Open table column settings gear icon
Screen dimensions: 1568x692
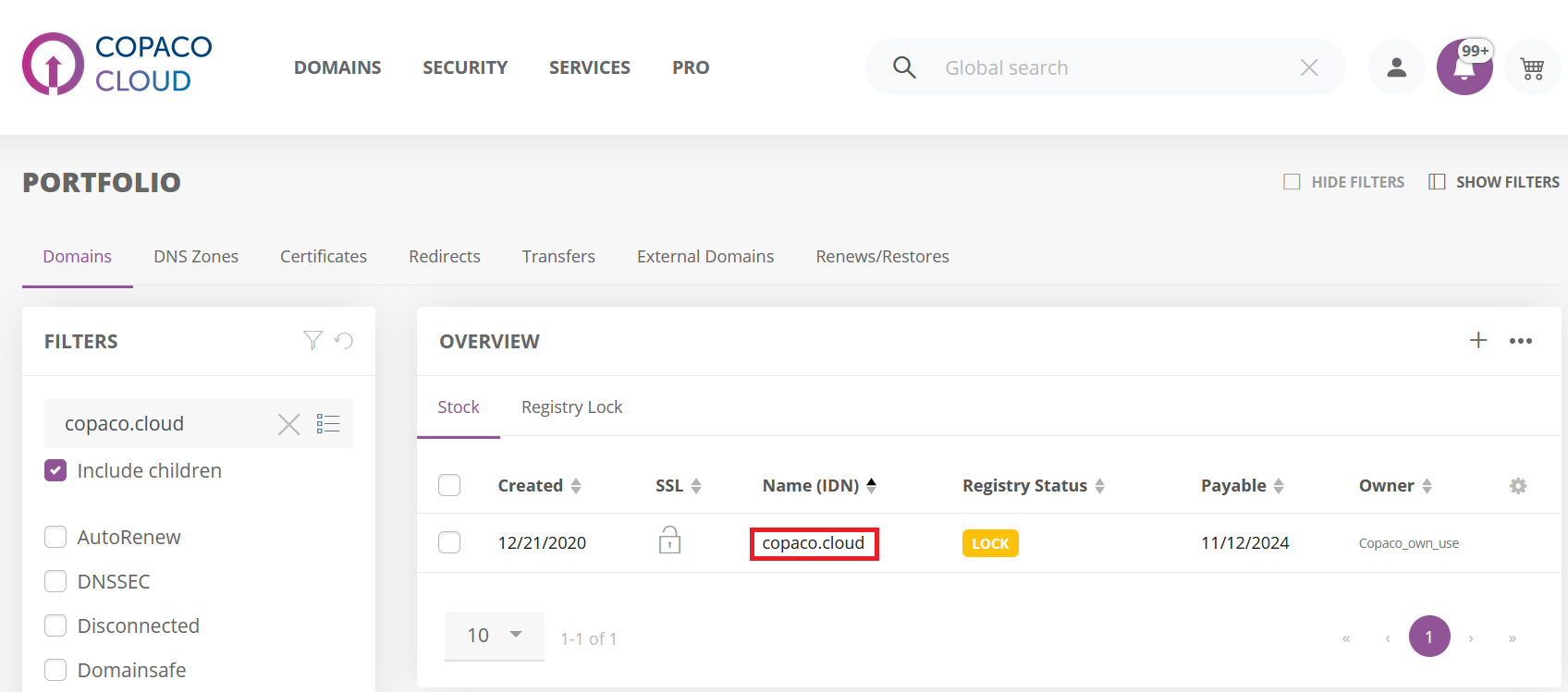click(1518, 486)
